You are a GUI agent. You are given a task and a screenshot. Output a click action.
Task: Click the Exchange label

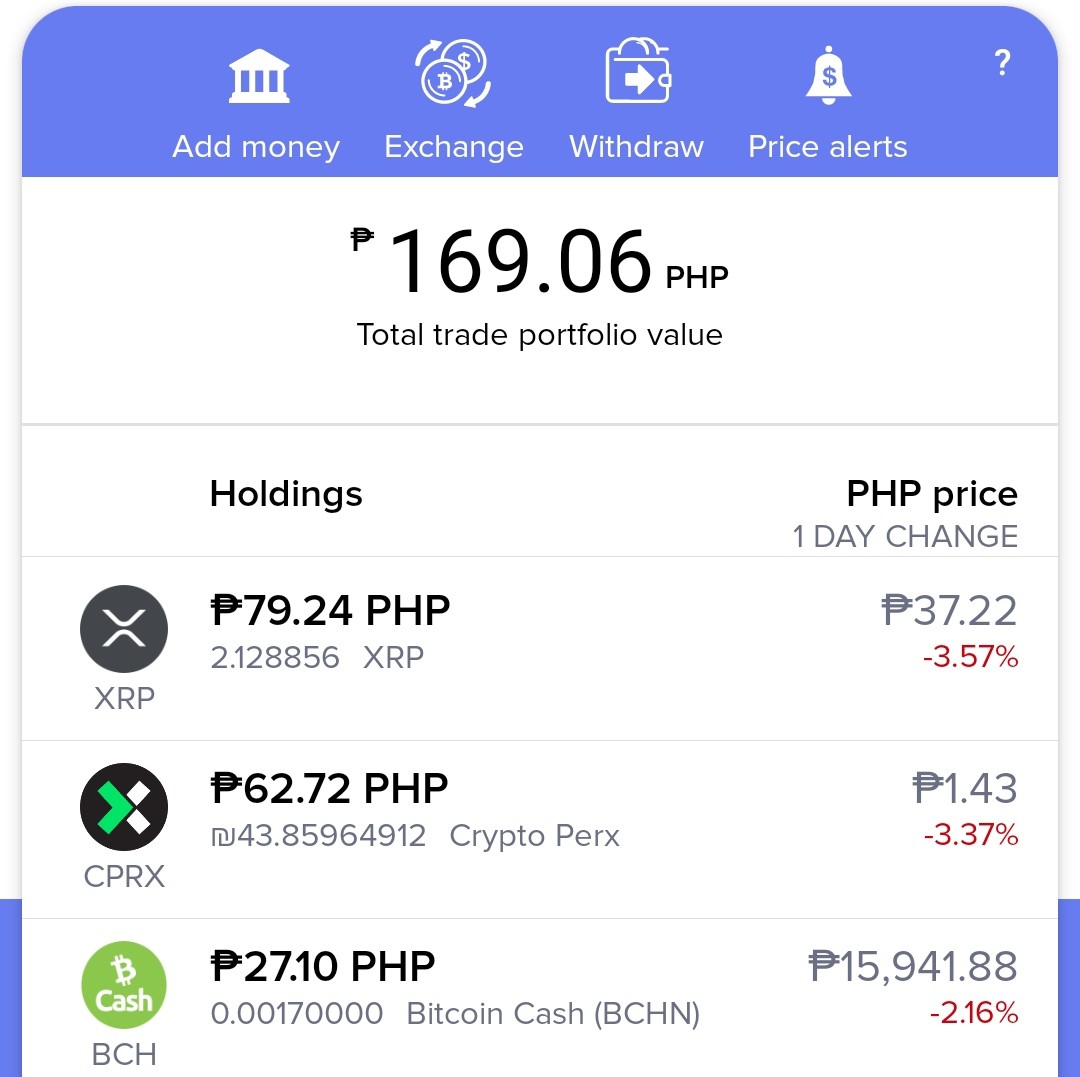pos(454,147)
